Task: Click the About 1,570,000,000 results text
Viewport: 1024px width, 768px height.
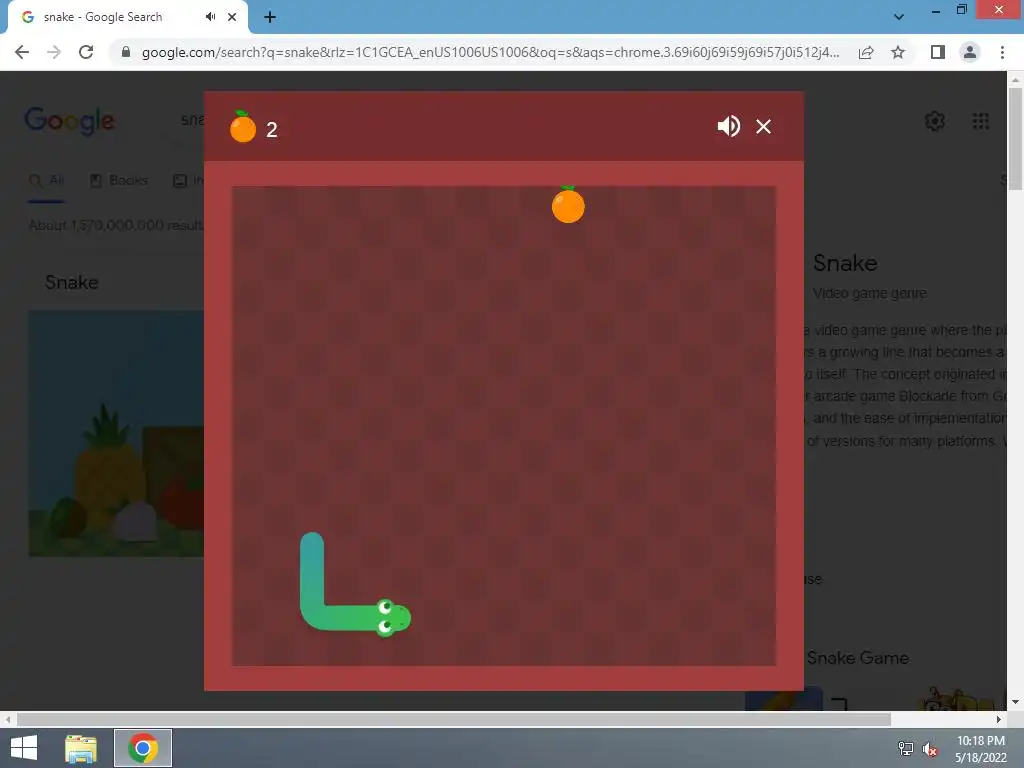Action: pos(116,225)
